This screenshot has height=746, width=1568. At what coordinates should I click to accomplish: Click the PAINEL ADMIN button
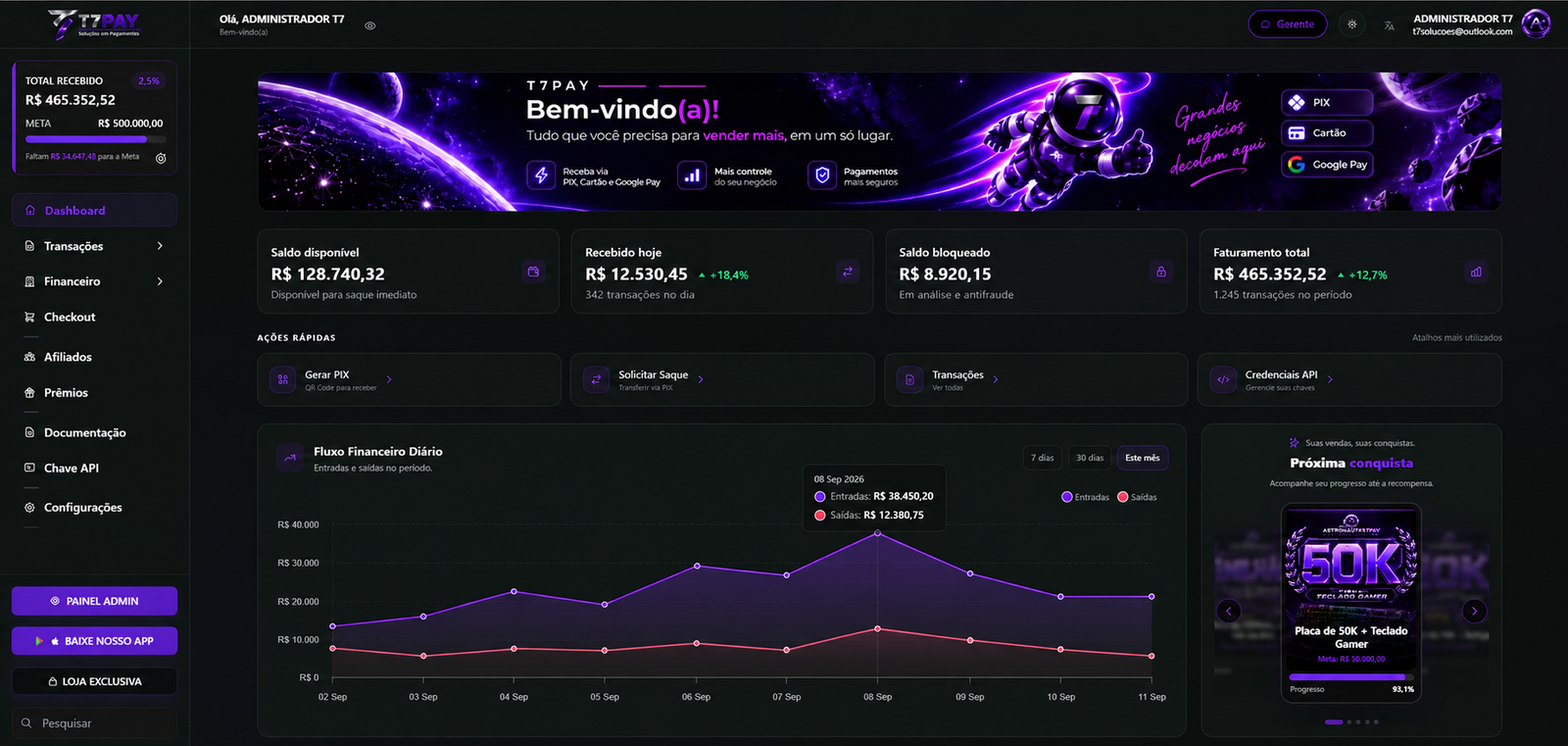pos(94,601)
